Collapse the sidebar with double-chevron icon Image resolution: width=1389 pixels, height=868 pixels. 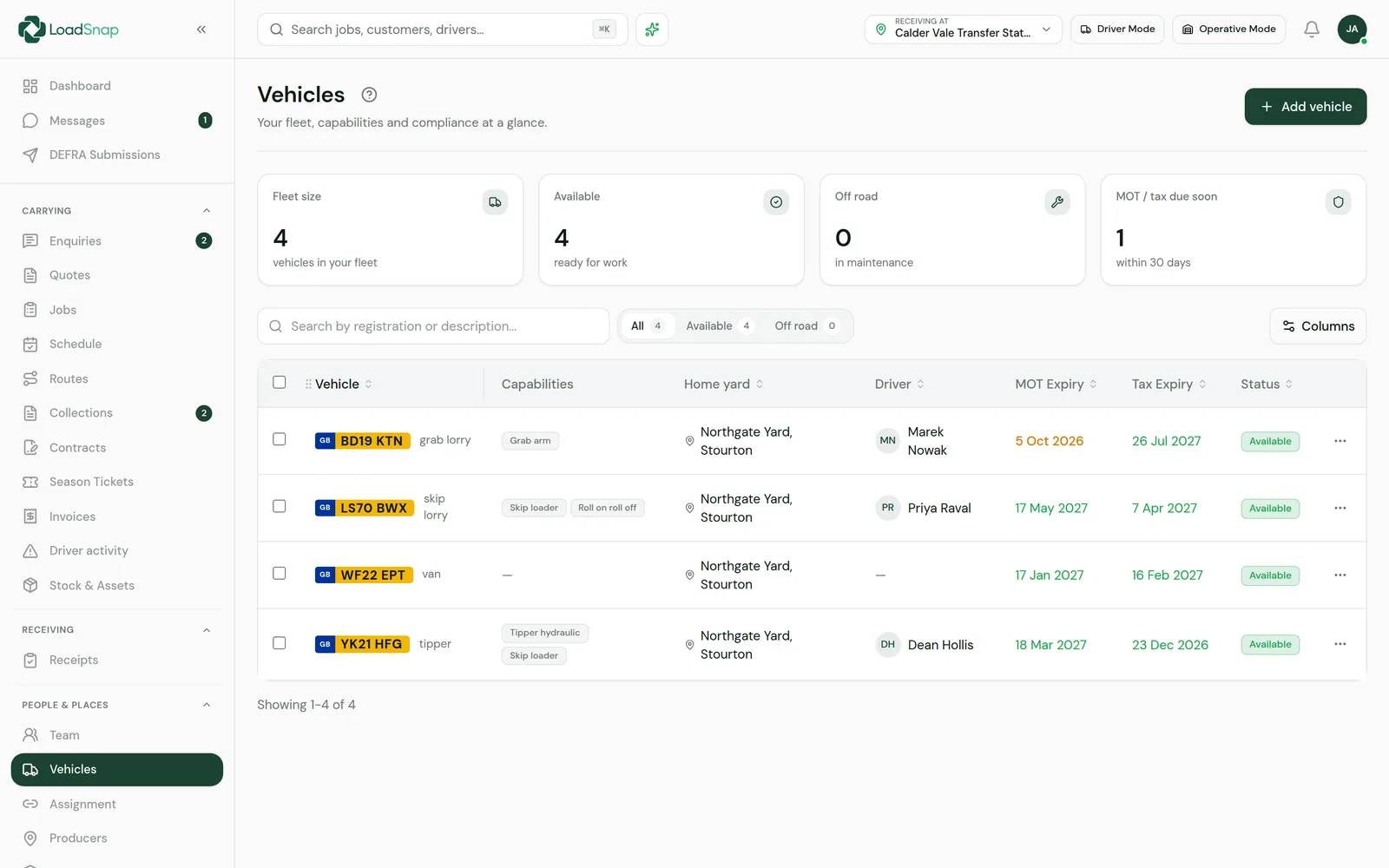(x=201, y=30)
